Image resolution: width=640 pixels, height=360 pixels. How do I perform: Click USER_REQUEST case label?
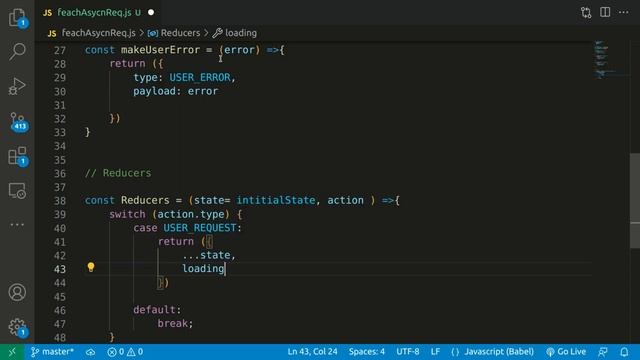pyautogui.click(x=200, y=228)
